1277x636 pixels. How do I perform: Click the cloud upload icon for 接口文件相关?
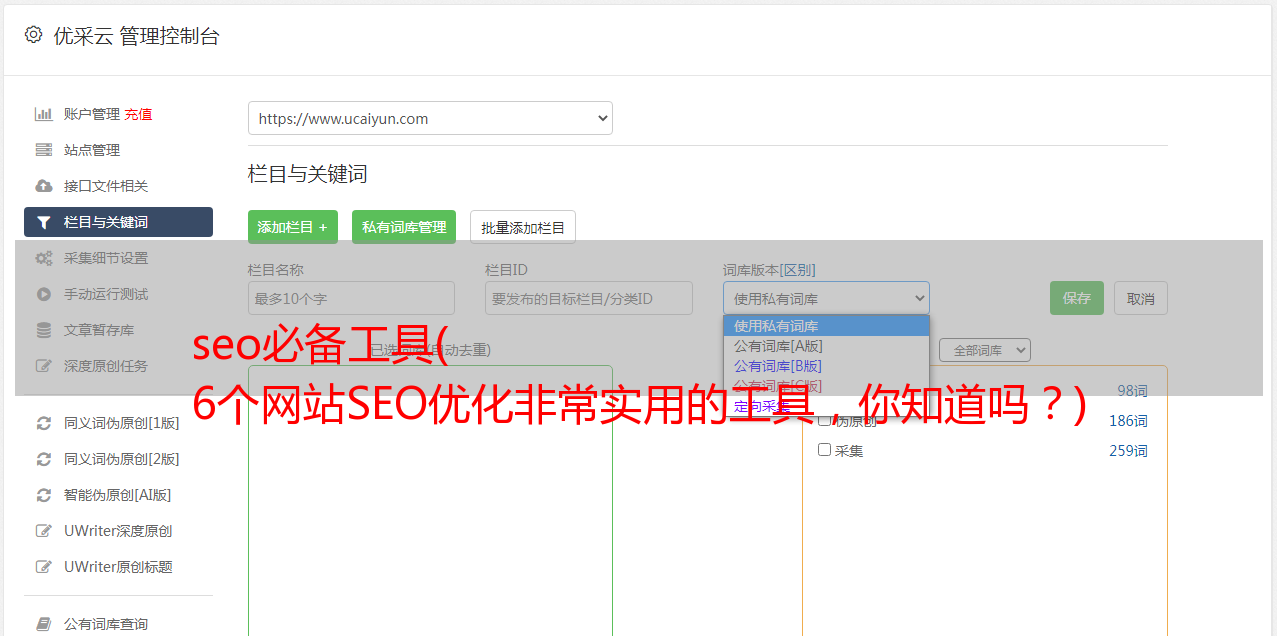pyautogui.click(x=43, y=186)
